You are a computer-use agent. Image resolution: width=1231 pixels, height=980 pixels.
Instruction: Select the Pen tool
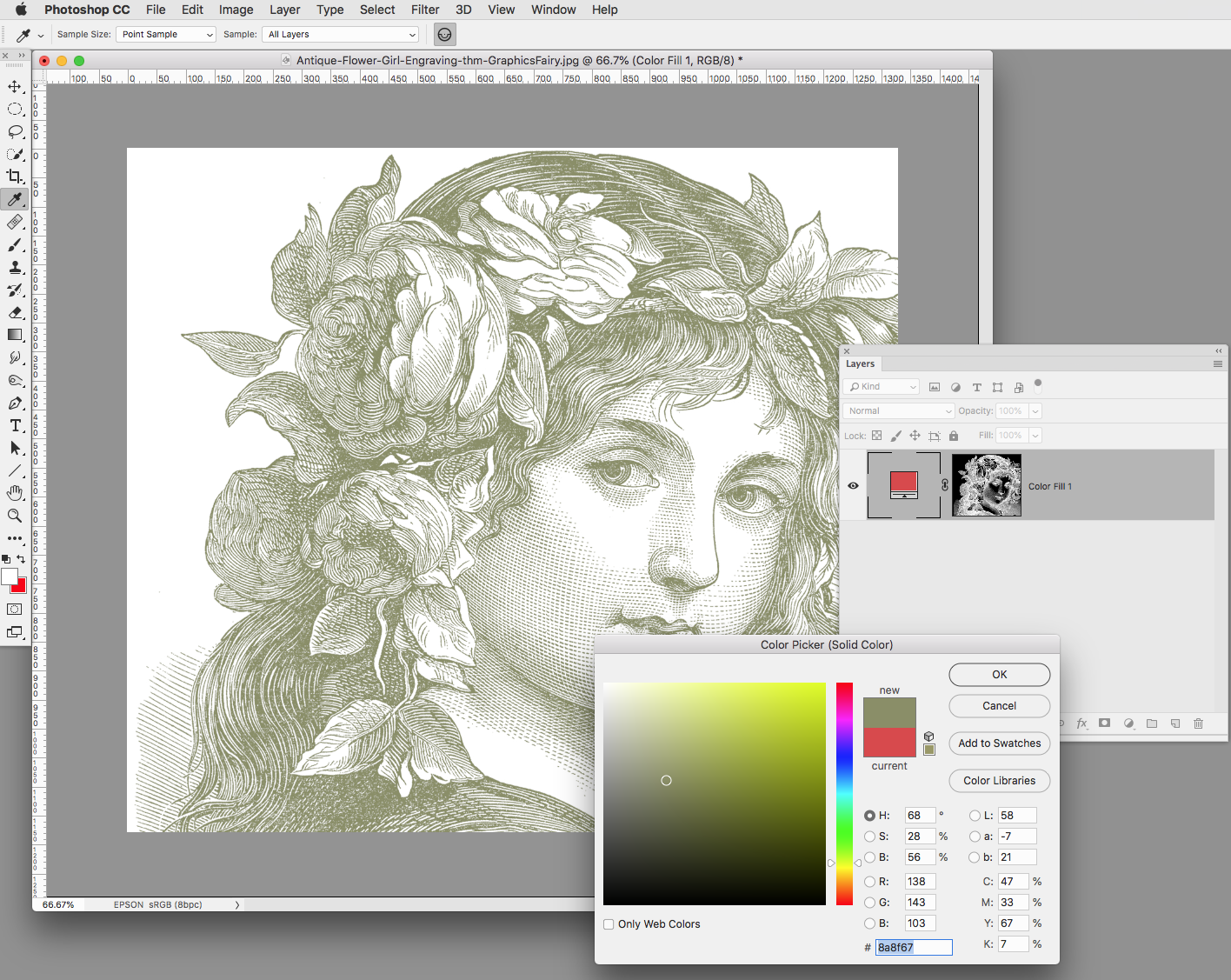(15, 403)
